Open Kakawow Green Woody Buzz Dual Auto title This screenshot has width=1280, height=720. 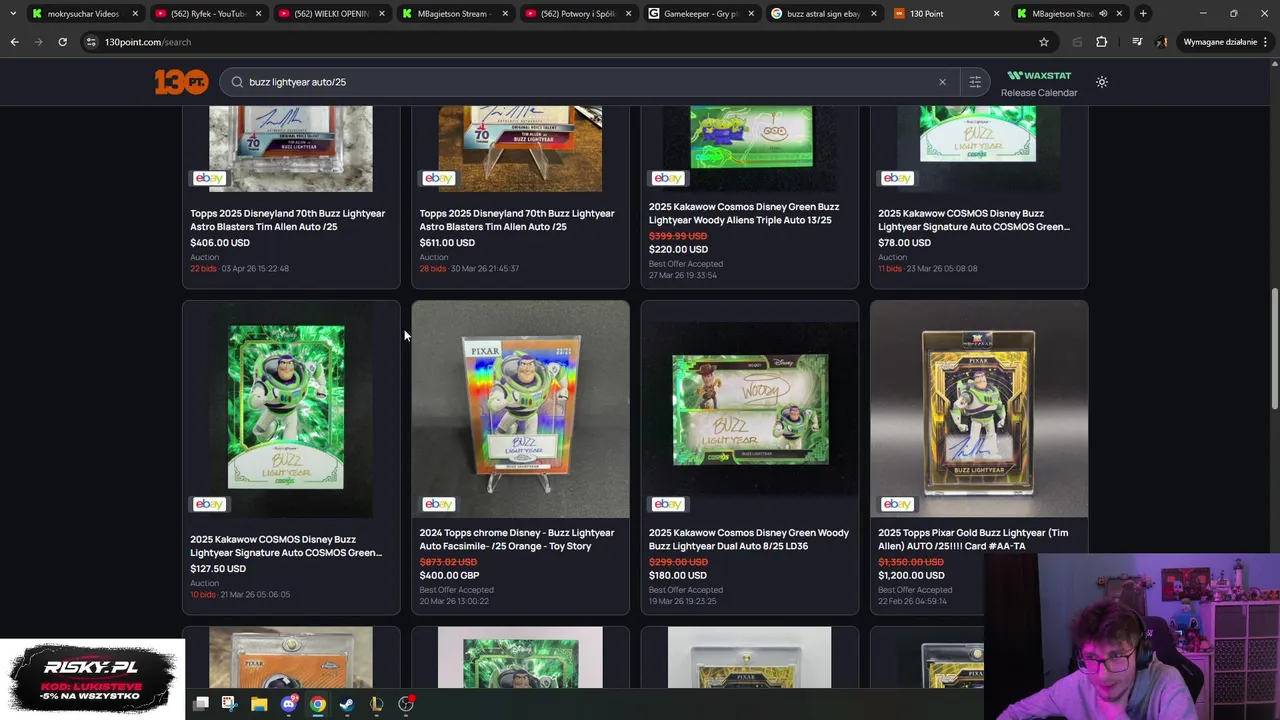coord(749,539)
